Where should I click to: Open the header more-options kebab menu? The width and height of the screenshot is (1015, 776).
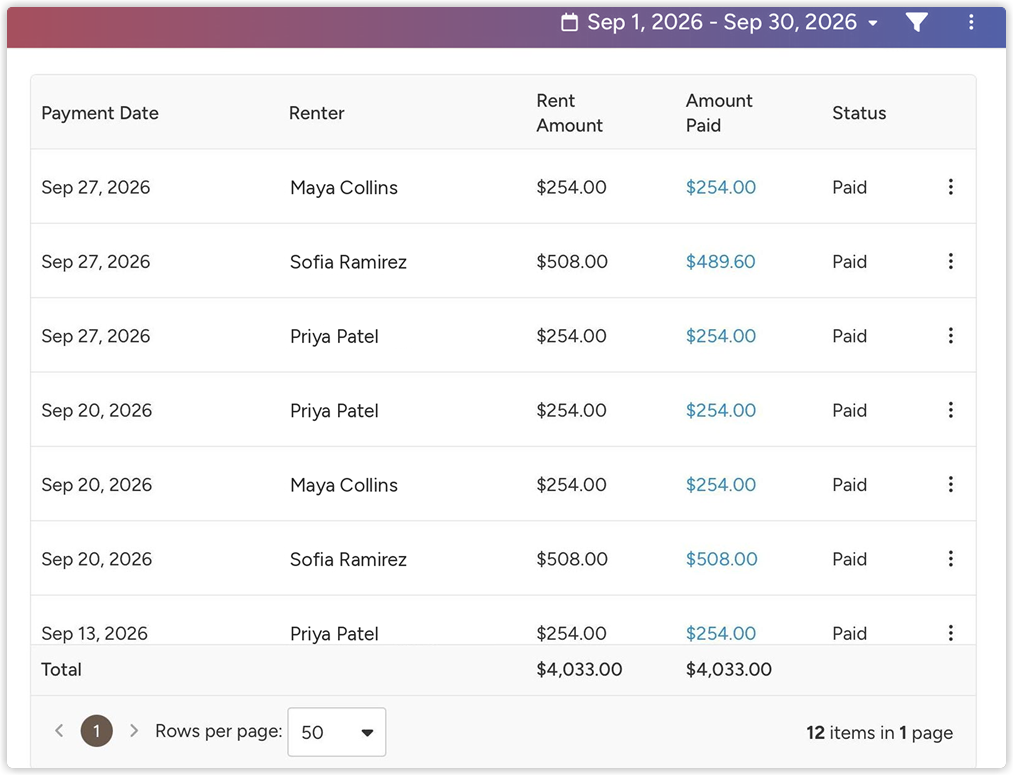(971, 23)
